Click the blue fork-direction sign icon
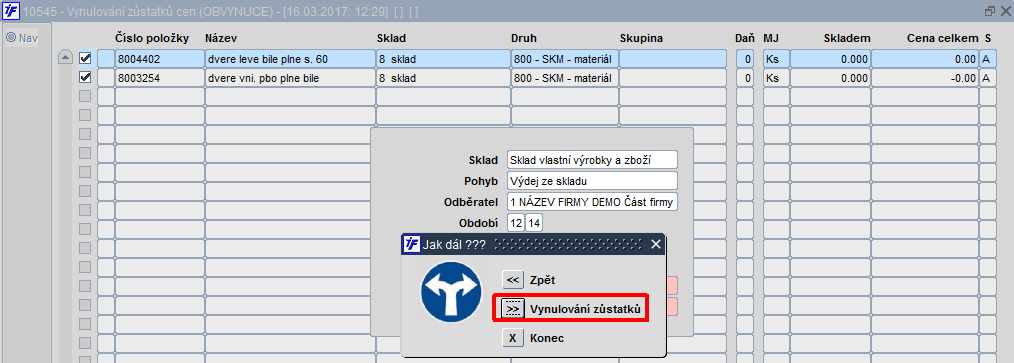The height and width of the screenshot is (363, 1014). 451,293
